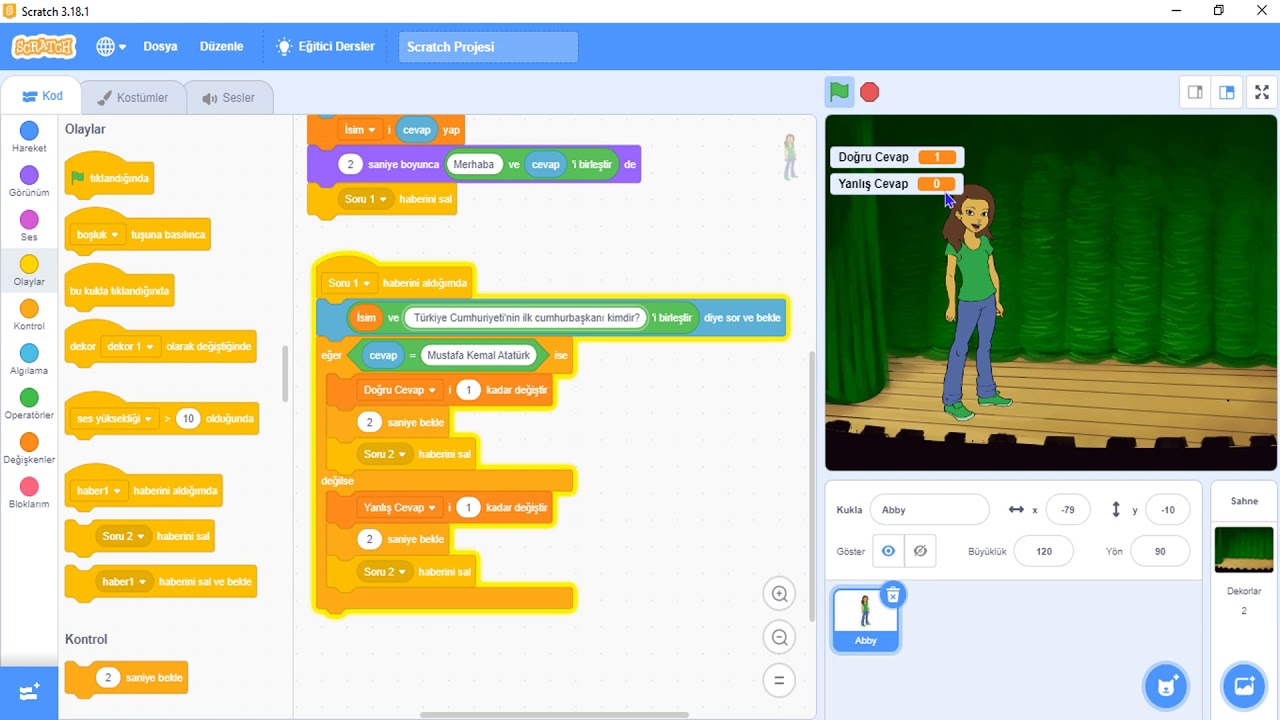Zoom out the code workspace

[779, 637]
